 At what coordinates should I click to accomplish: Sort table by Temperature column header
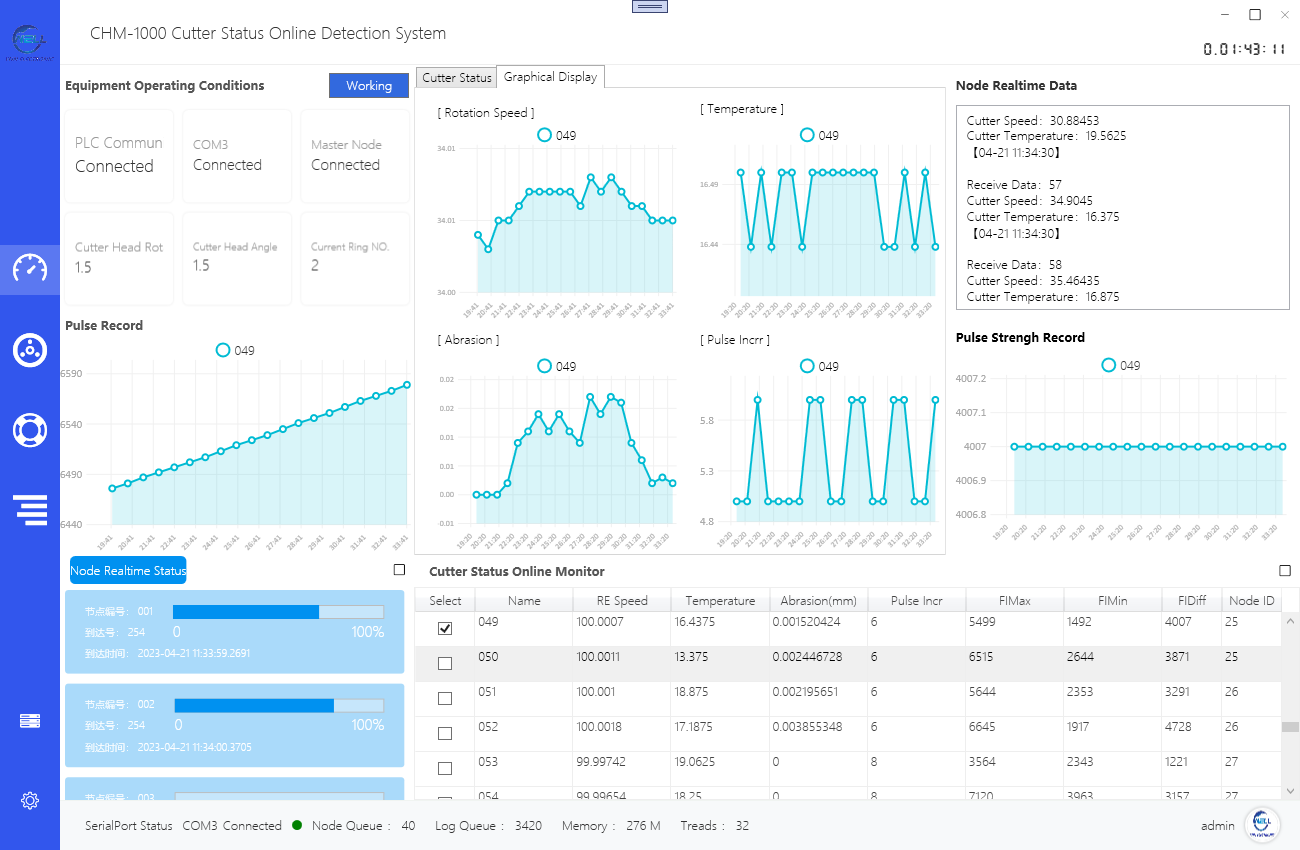pyautogui.click(x=720, y=601)
